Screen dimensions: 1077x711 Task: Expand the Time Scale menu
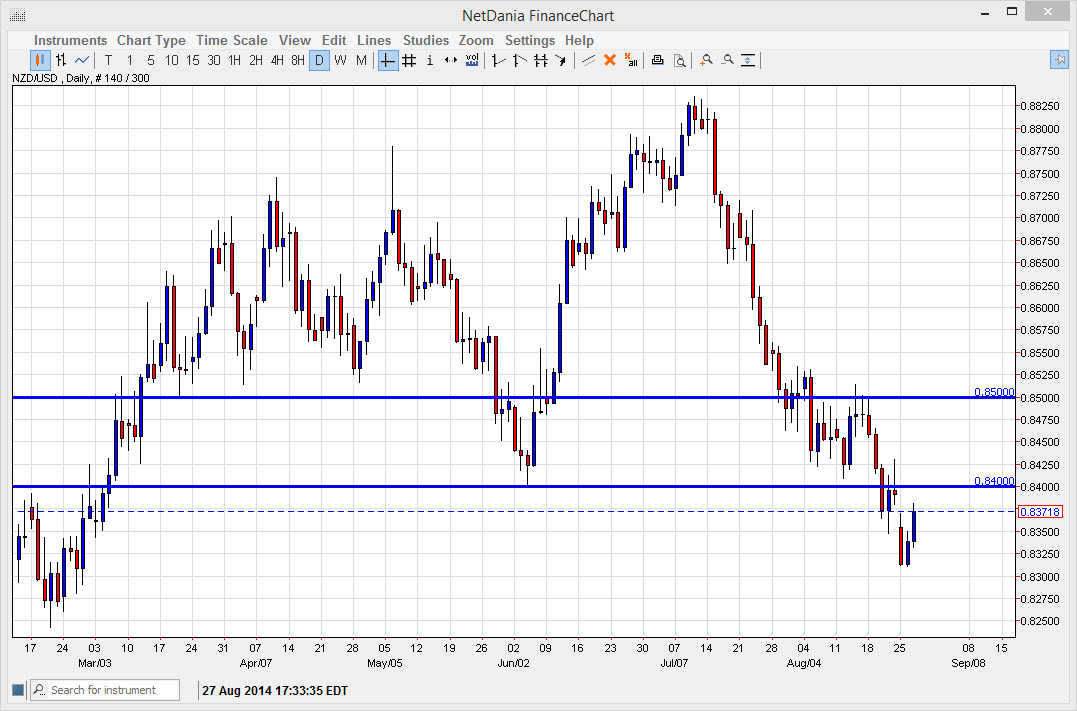[x=231, y=40]
